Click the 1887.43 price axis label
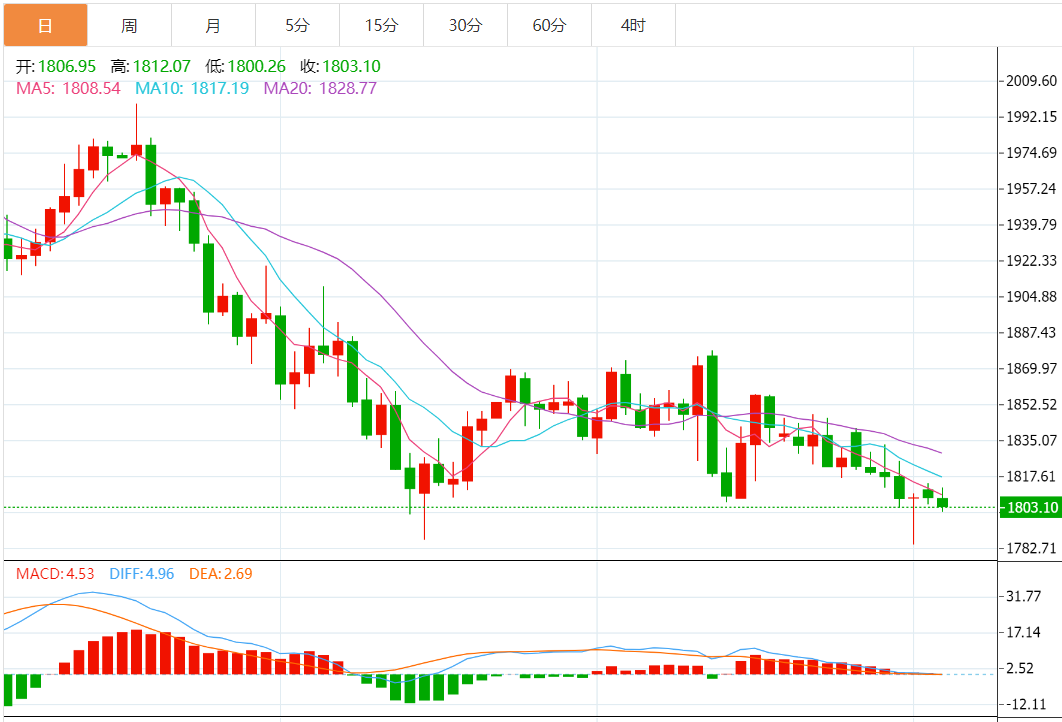 [1032, 333]
